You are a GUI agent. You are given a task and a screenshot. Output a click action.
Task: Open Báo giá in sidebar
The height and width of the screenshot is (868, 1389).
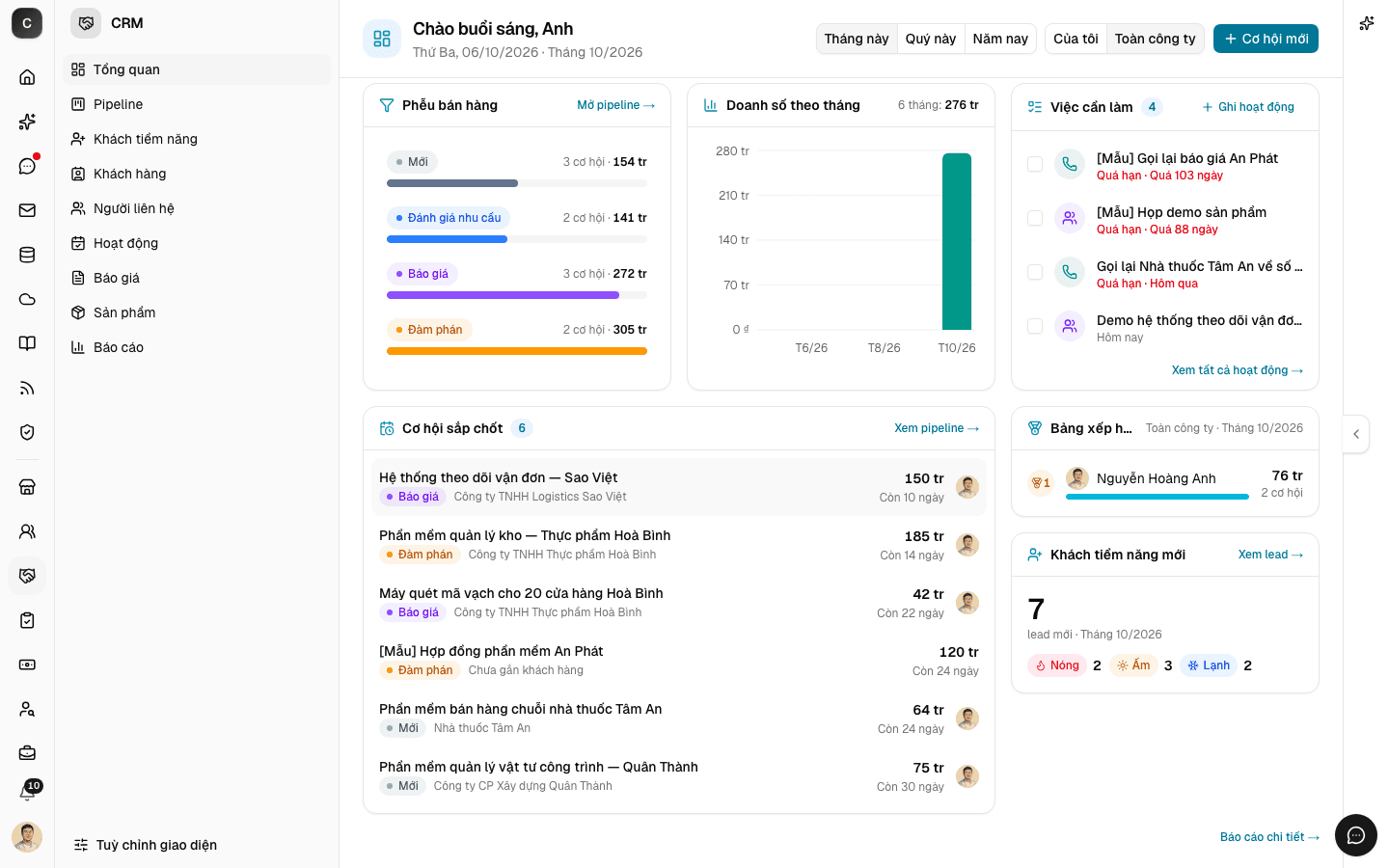coord(197,278)
